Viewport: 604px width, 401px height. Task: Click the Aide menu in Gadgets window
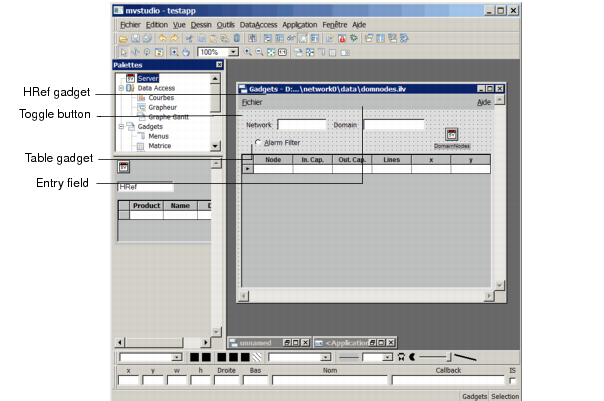click(x=483, y=102)
